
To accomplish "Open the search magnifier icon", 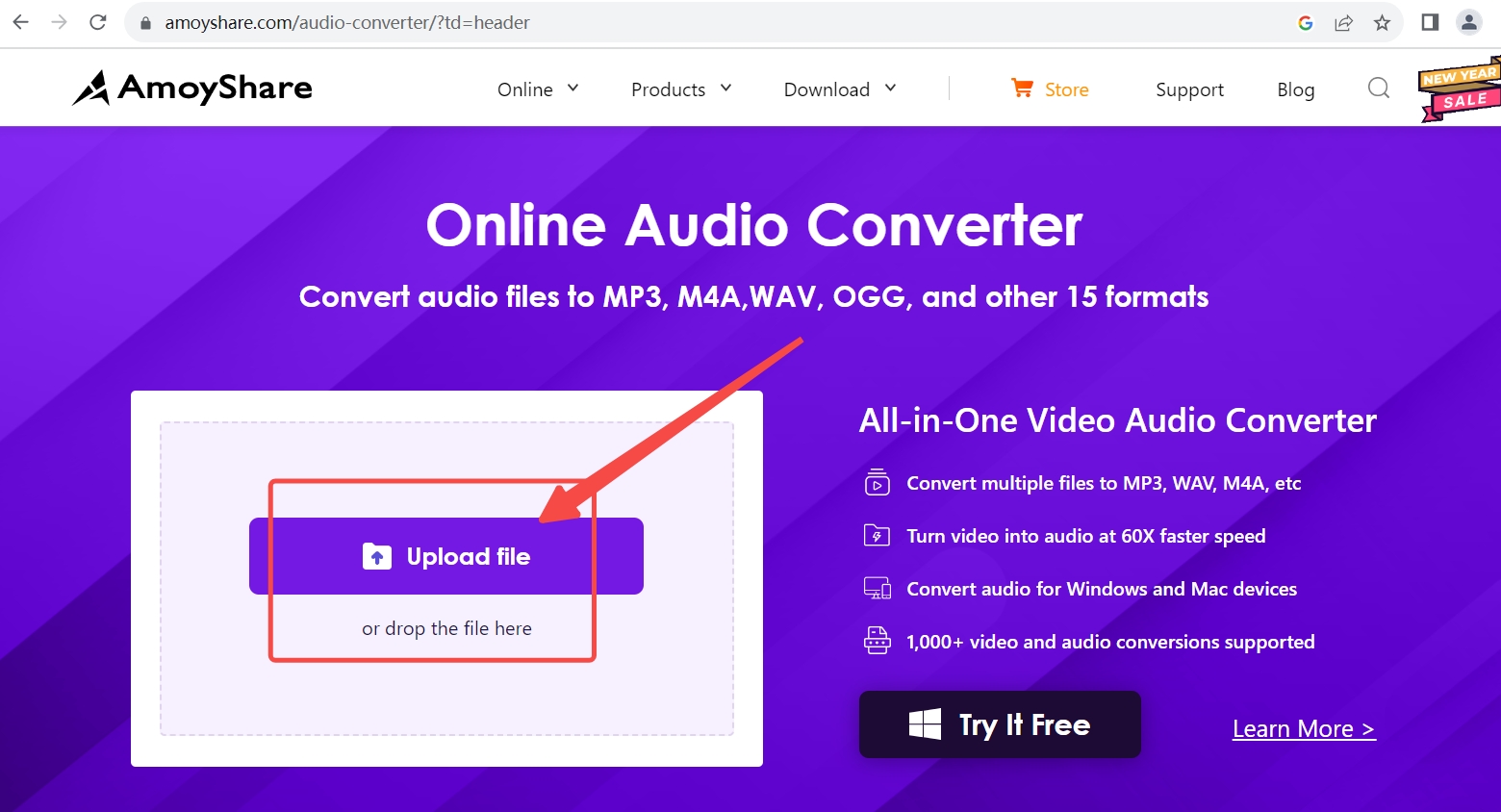I will [x=1378, y=88].
